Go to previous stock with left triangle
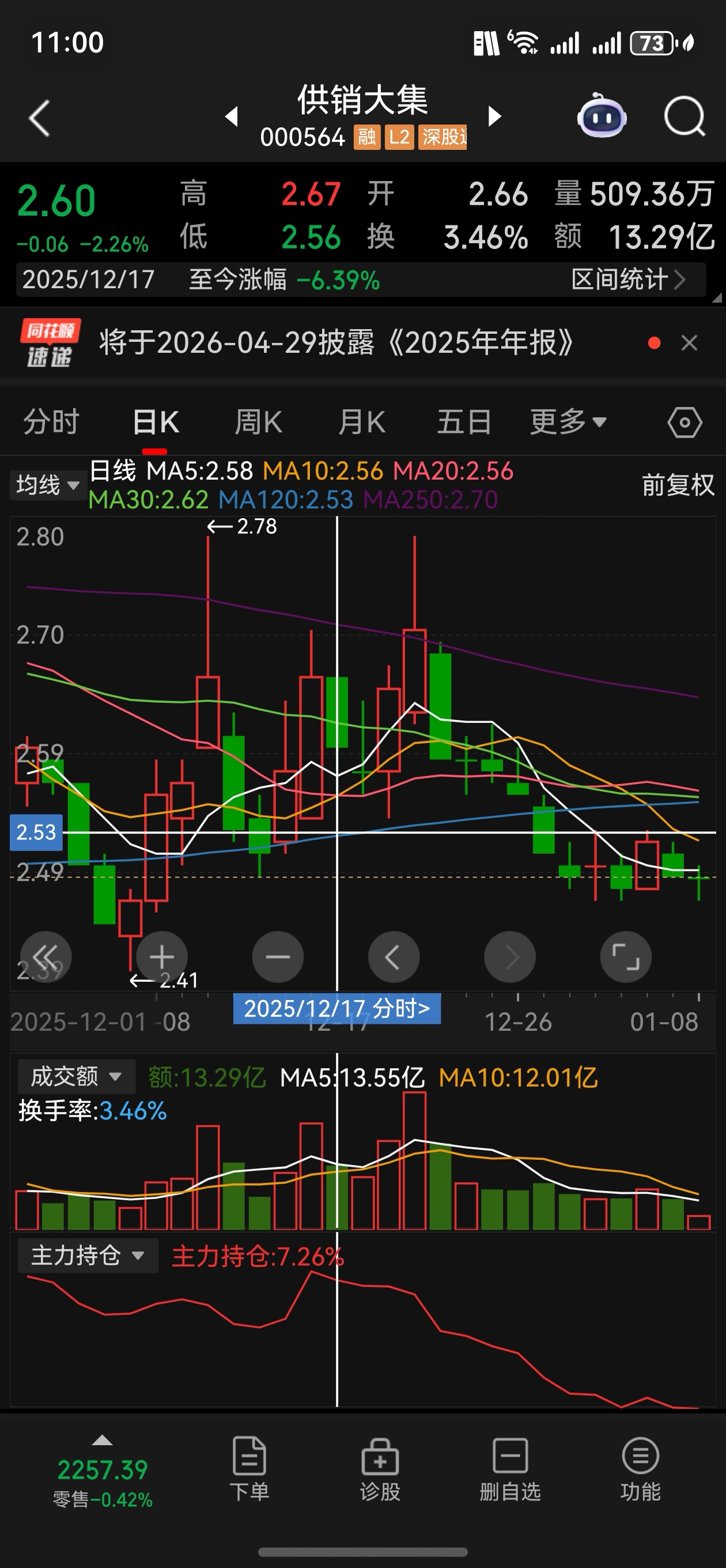The image size is (726, 1568). (232, 116)
